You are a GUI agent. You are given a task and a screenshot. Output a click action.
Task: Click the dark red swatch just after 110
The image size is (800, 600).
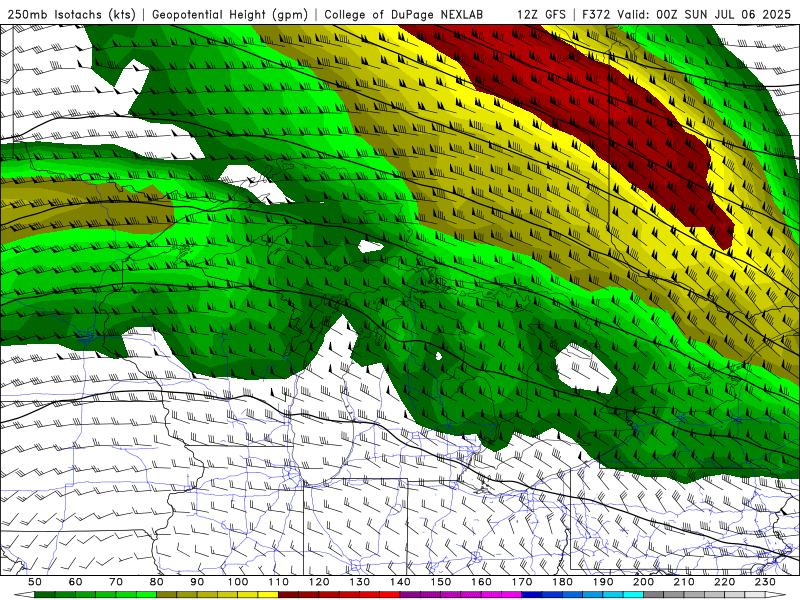tap(288, 595)
